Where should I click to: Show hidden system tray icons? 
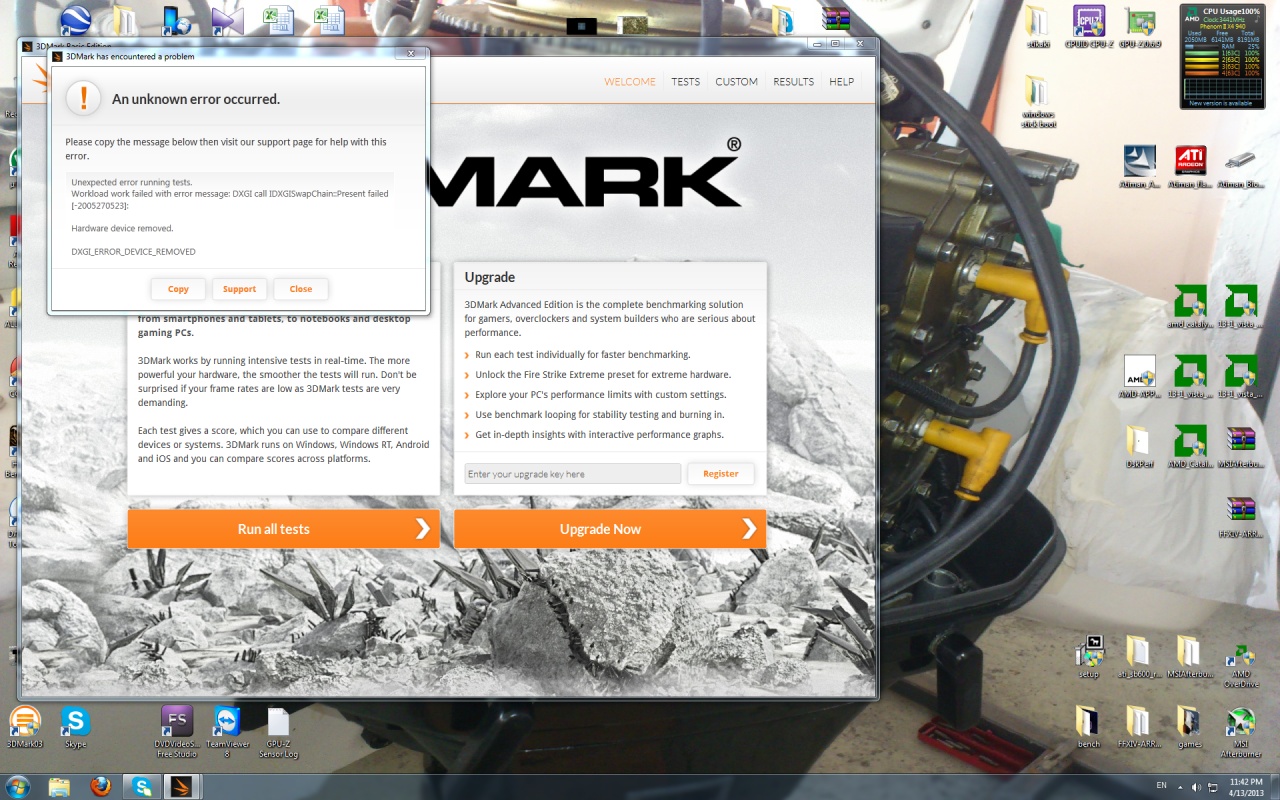click(1180, 786)
